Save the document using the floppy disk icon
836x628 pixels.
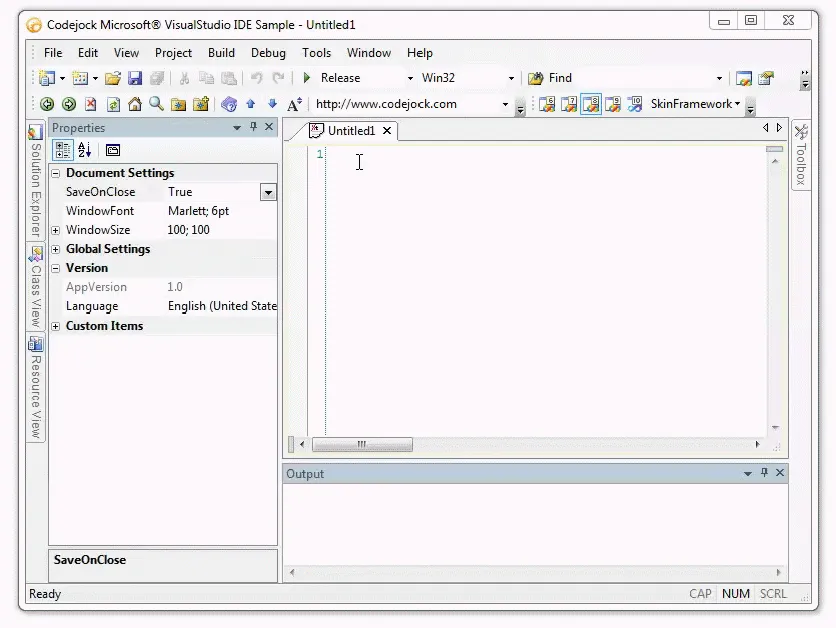pos(134,78)
